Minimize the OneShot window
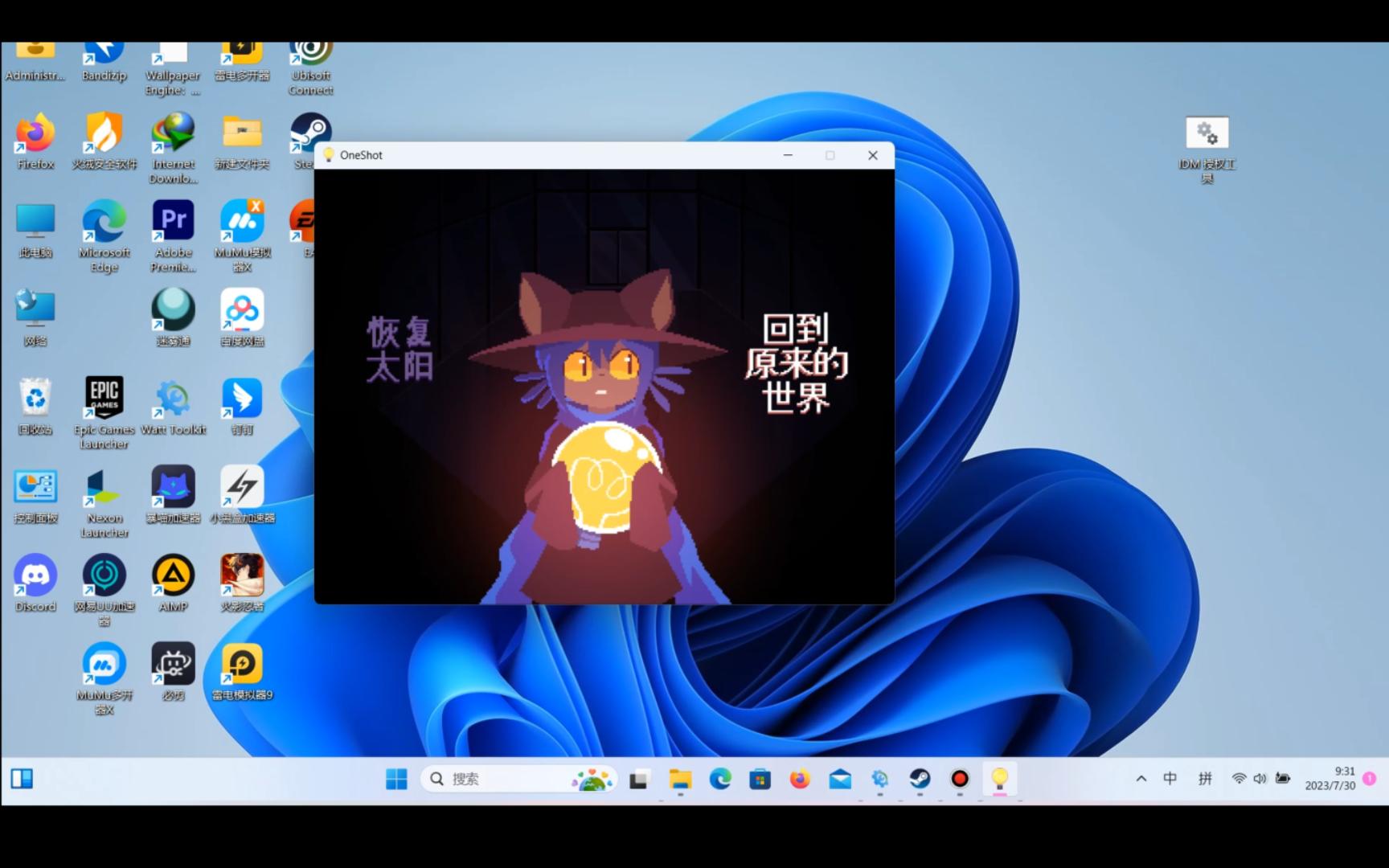The height and width of the screenshot is (868, 1389). pos(788,155)
